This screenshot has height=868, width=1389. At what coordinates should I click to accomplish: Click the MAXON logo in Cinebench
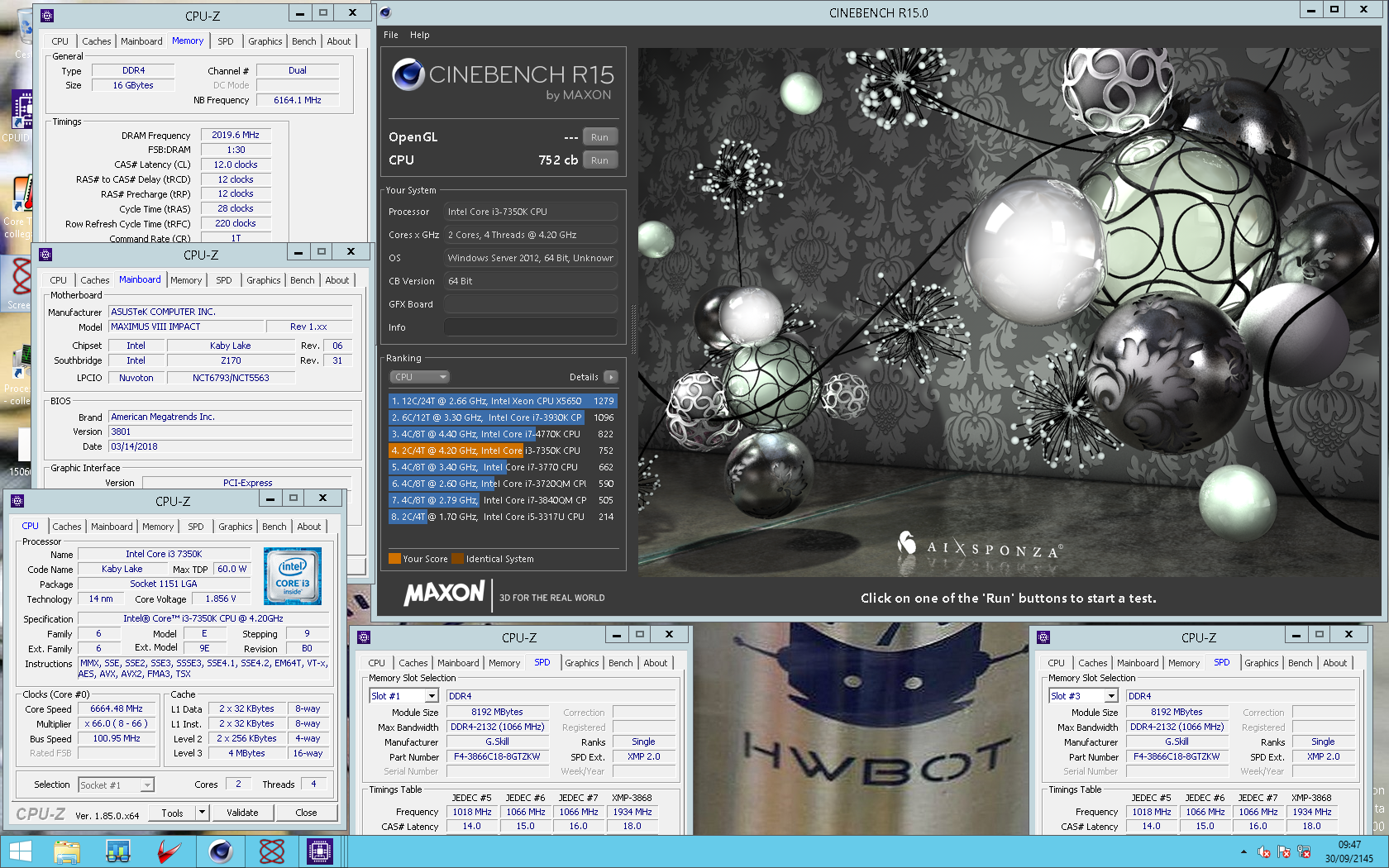[x=444, y=593]
